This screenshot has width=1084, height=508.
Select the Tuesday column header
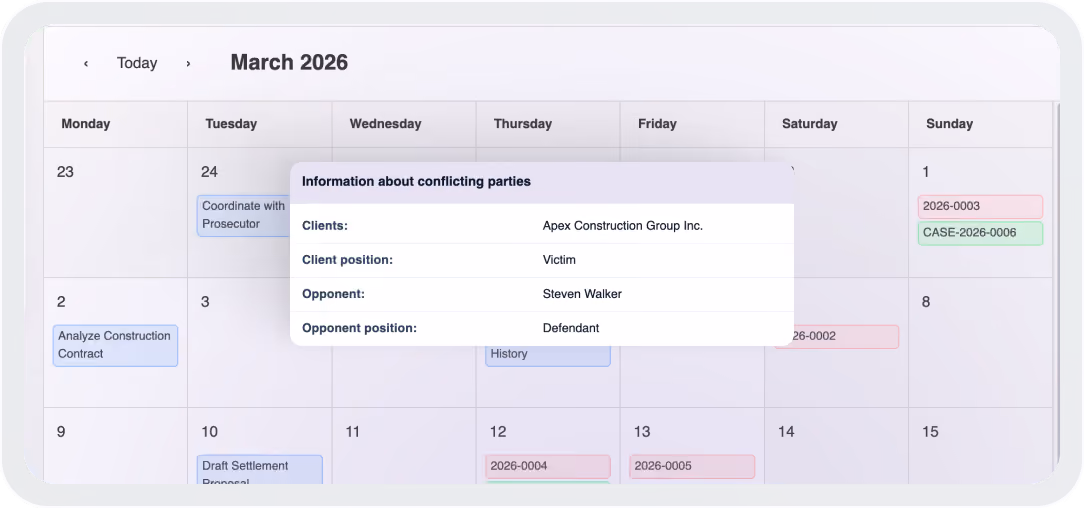pos(231,124)
